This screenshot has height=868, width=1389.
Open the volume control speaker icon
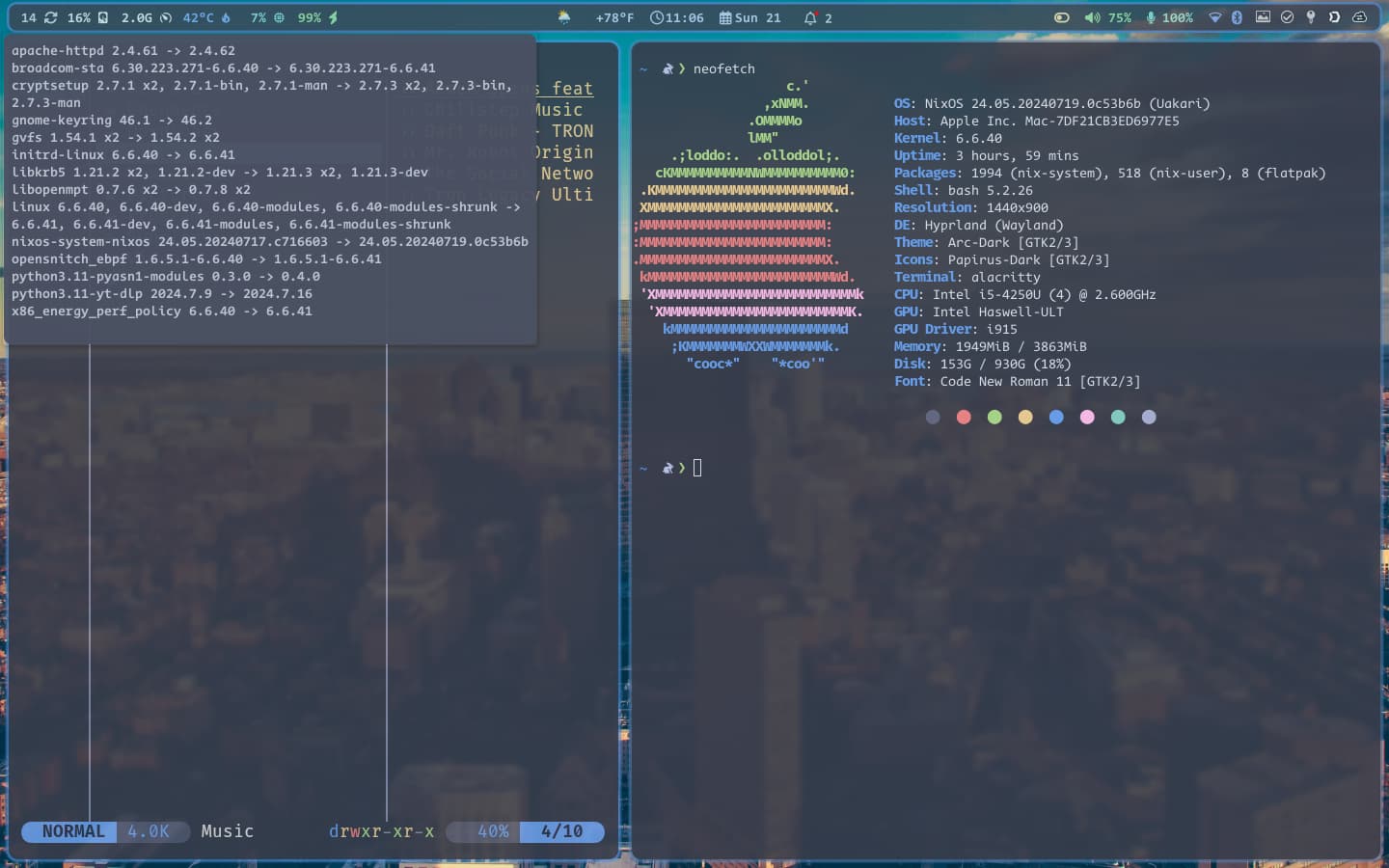(1091, 16)
